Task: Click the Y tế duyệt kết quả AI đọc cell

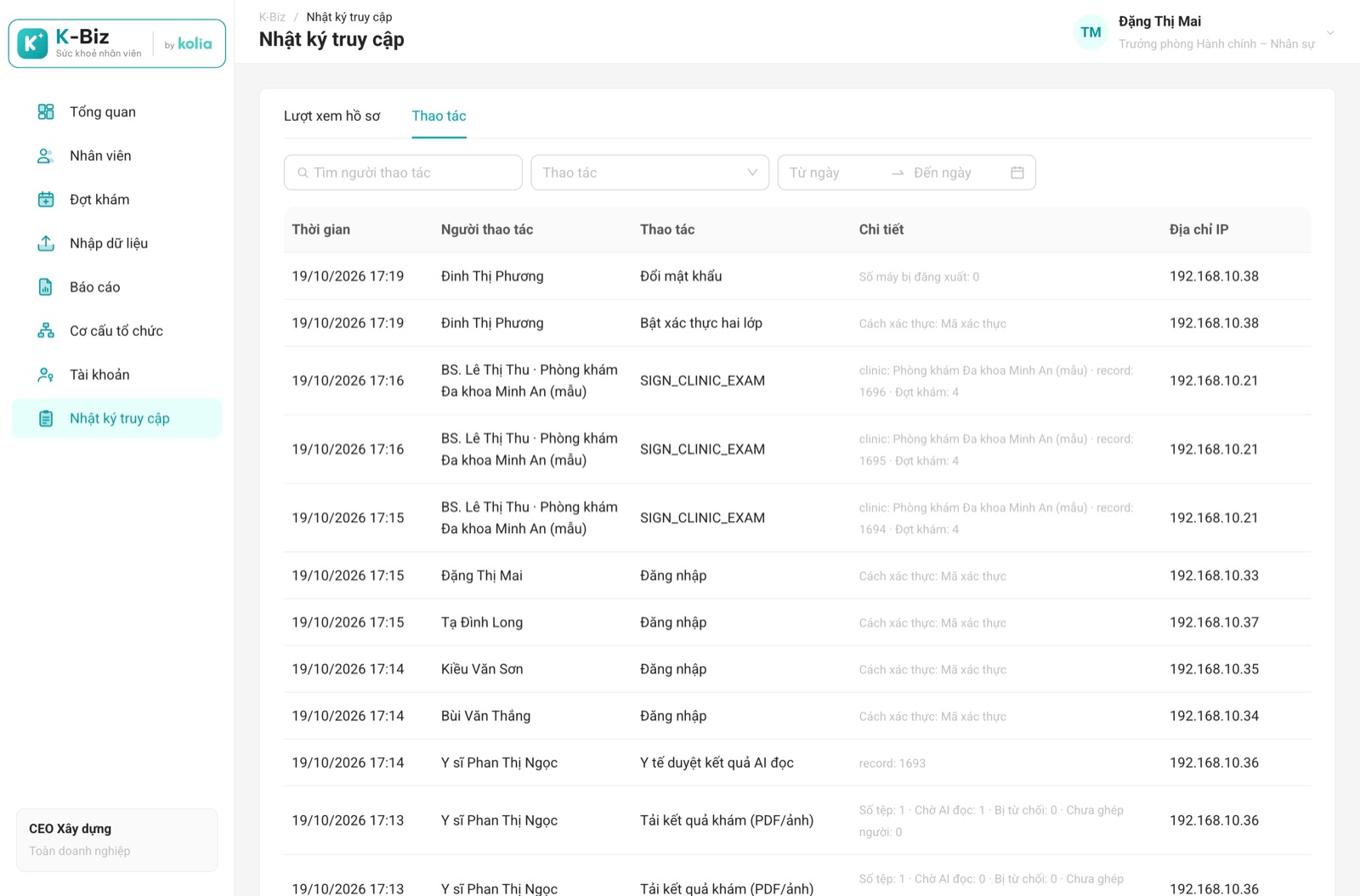Action: click(717, 763)
